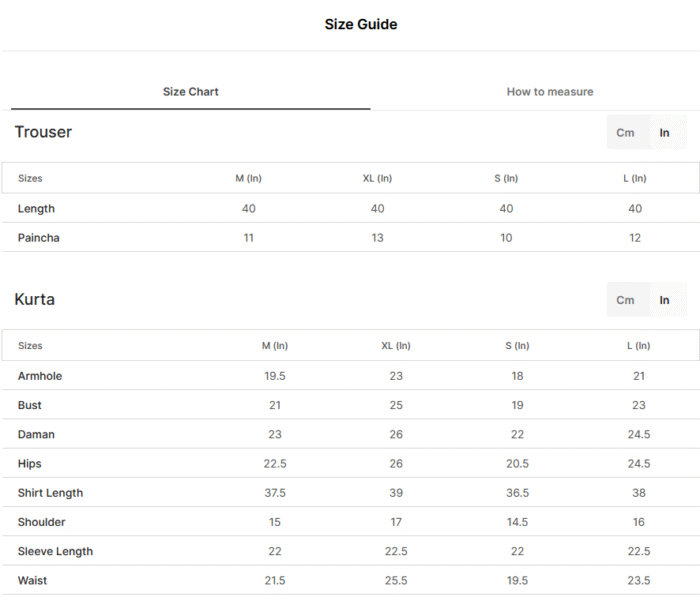Select the Kurta S (In) column header

pyautogui.click(x=517, y=346)
